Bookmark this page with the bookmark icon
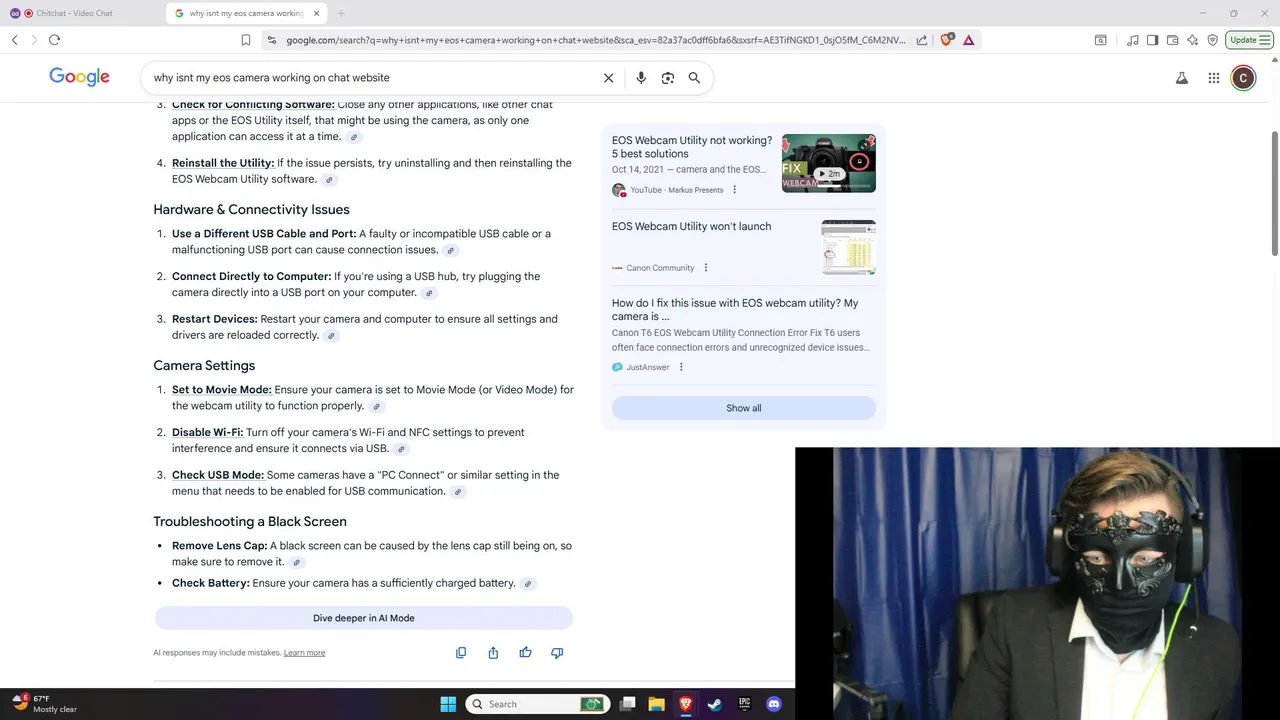 [x=246, y=40]
